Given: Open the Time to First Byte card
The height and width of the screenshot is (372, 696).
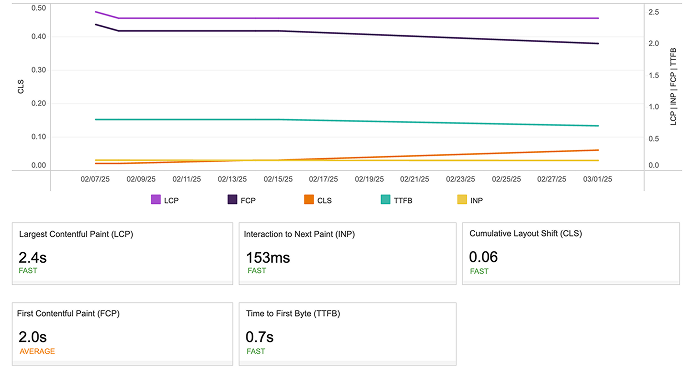Looking at the screenshot, I should [x=348, y=334].
